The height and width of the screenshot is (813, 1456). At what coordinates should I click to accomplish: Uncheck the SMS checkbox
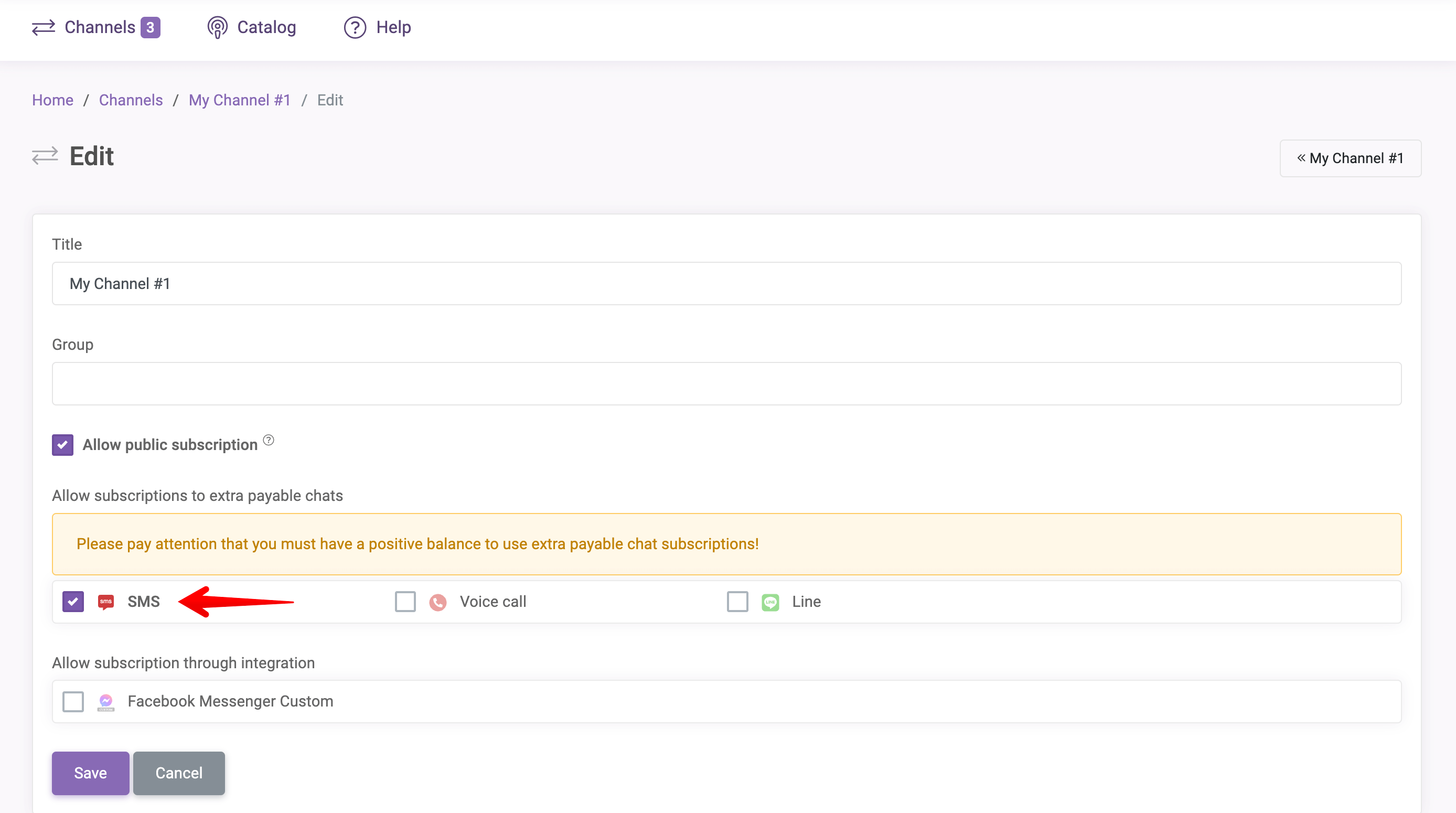coord(73,602)
